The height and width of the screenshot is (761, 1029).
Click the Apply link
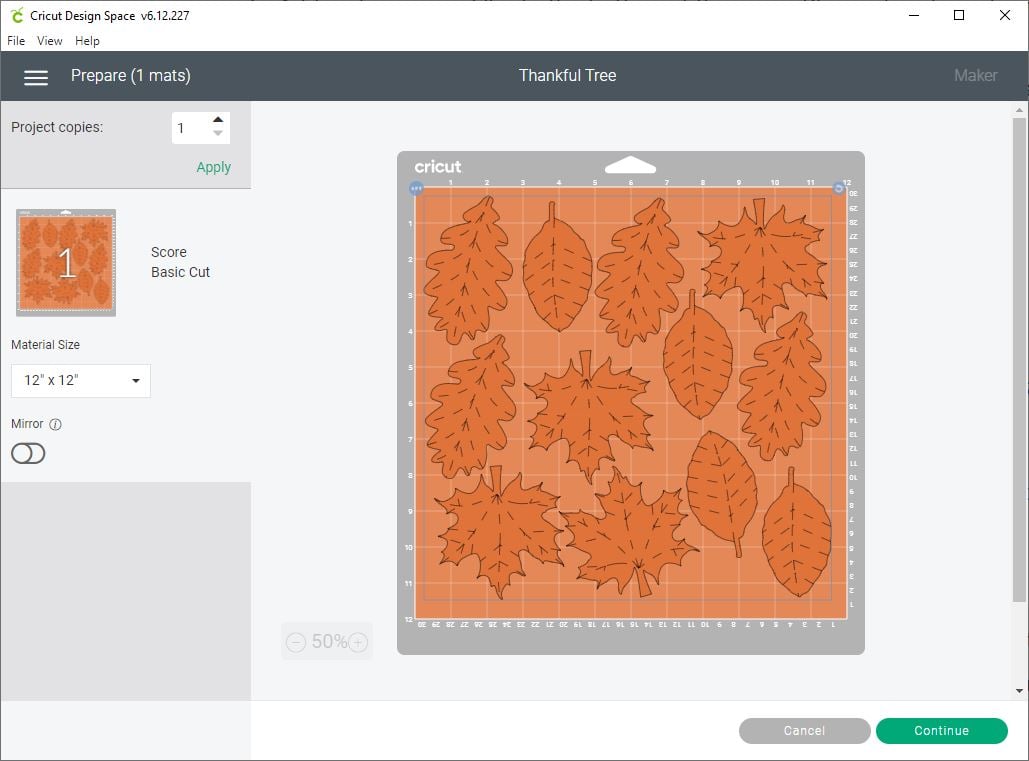(x=213, y=167)
